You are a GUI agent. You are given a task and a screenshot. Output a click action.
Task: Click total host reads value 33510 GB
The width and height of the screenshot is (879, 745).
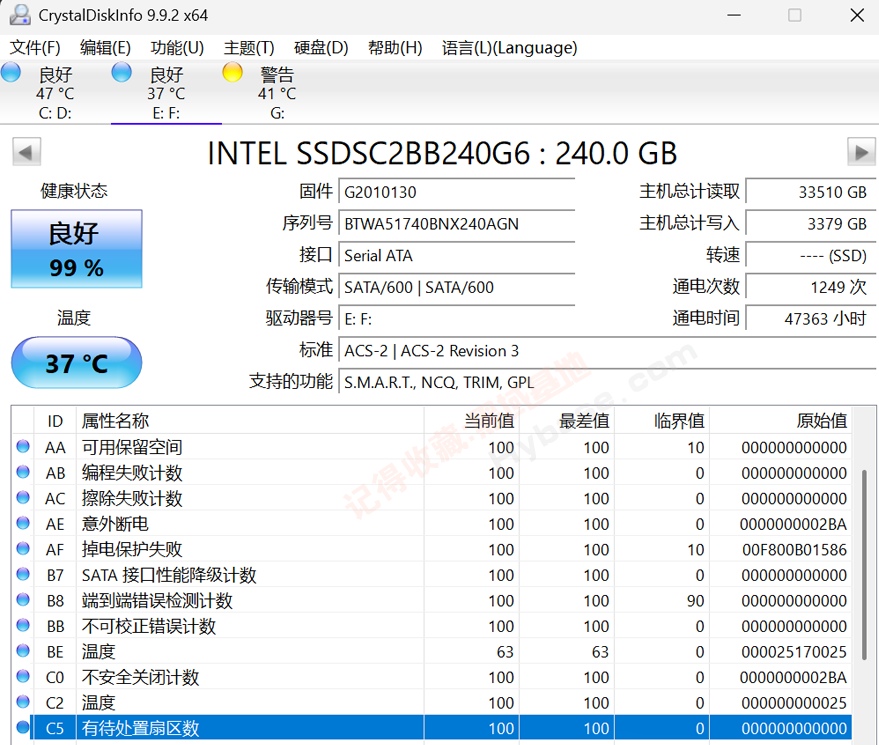pos(811,192)
